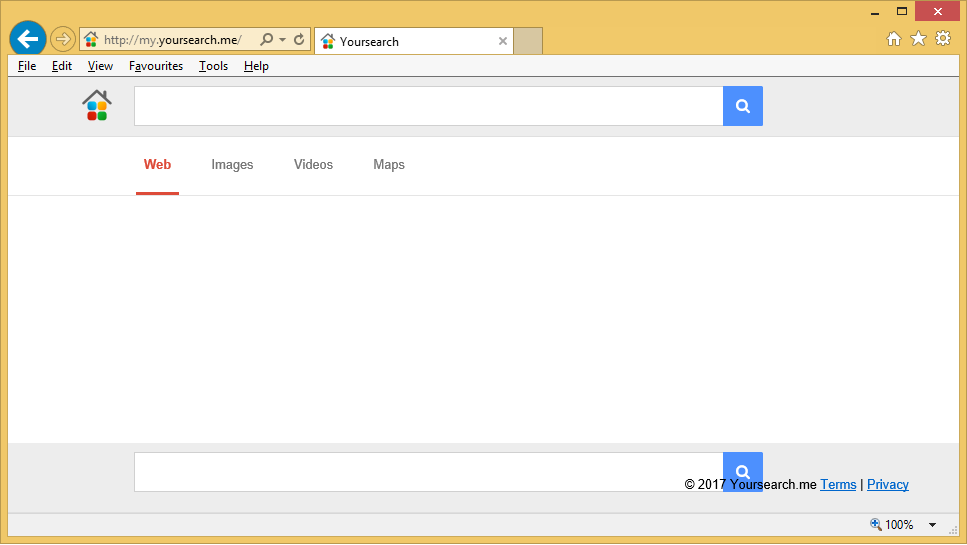
Task: Open the Tools menu
Action: coord(213,66)
